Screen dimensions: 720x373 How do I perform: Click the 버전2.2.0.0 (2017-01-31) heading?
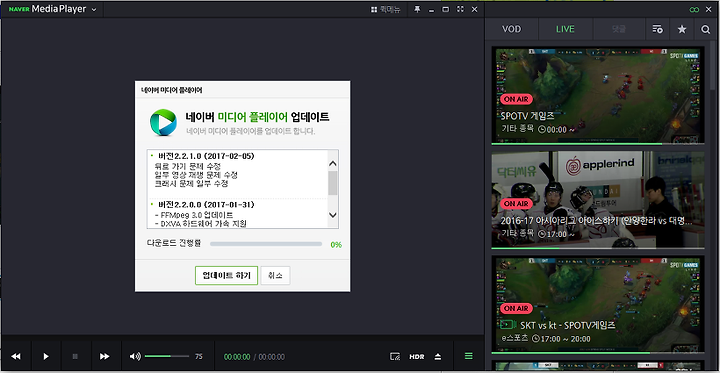pyautogui.click(x=206, y=204)
